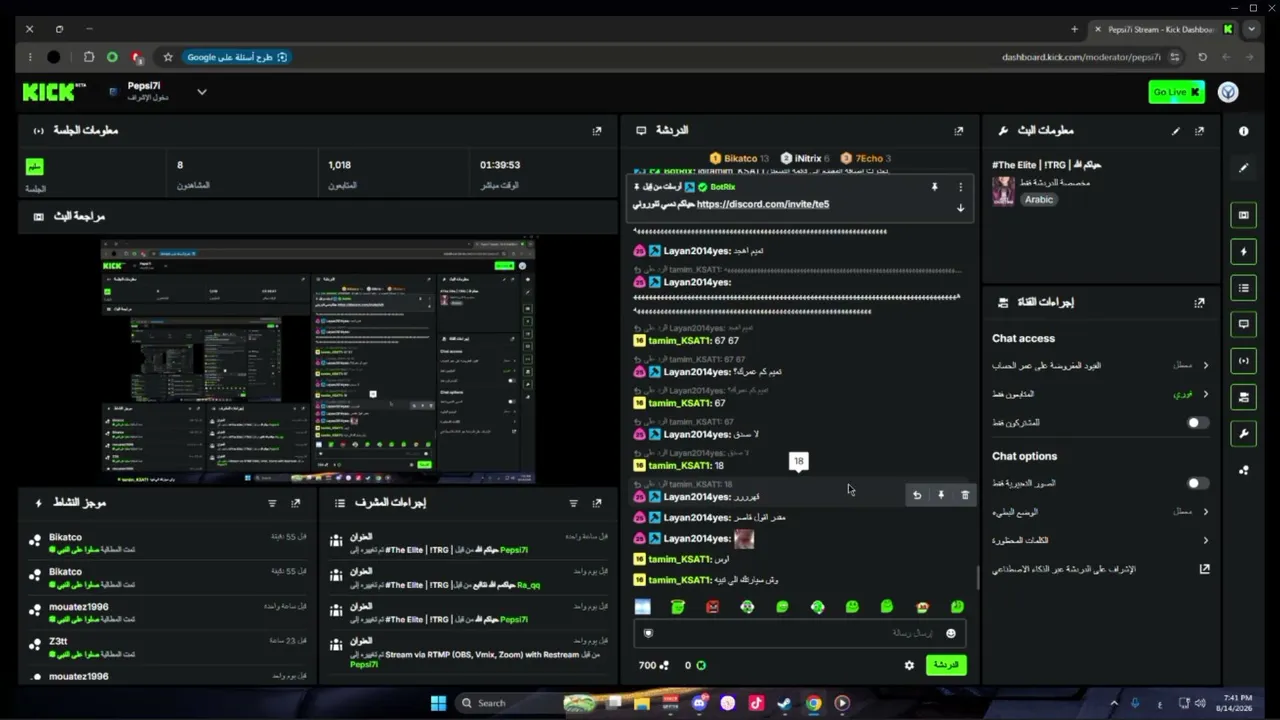Image resolution: width=1280 pixels, height=720 pixels.
Task: Filter the activity feed panel
Action: (x=272, y=503)
